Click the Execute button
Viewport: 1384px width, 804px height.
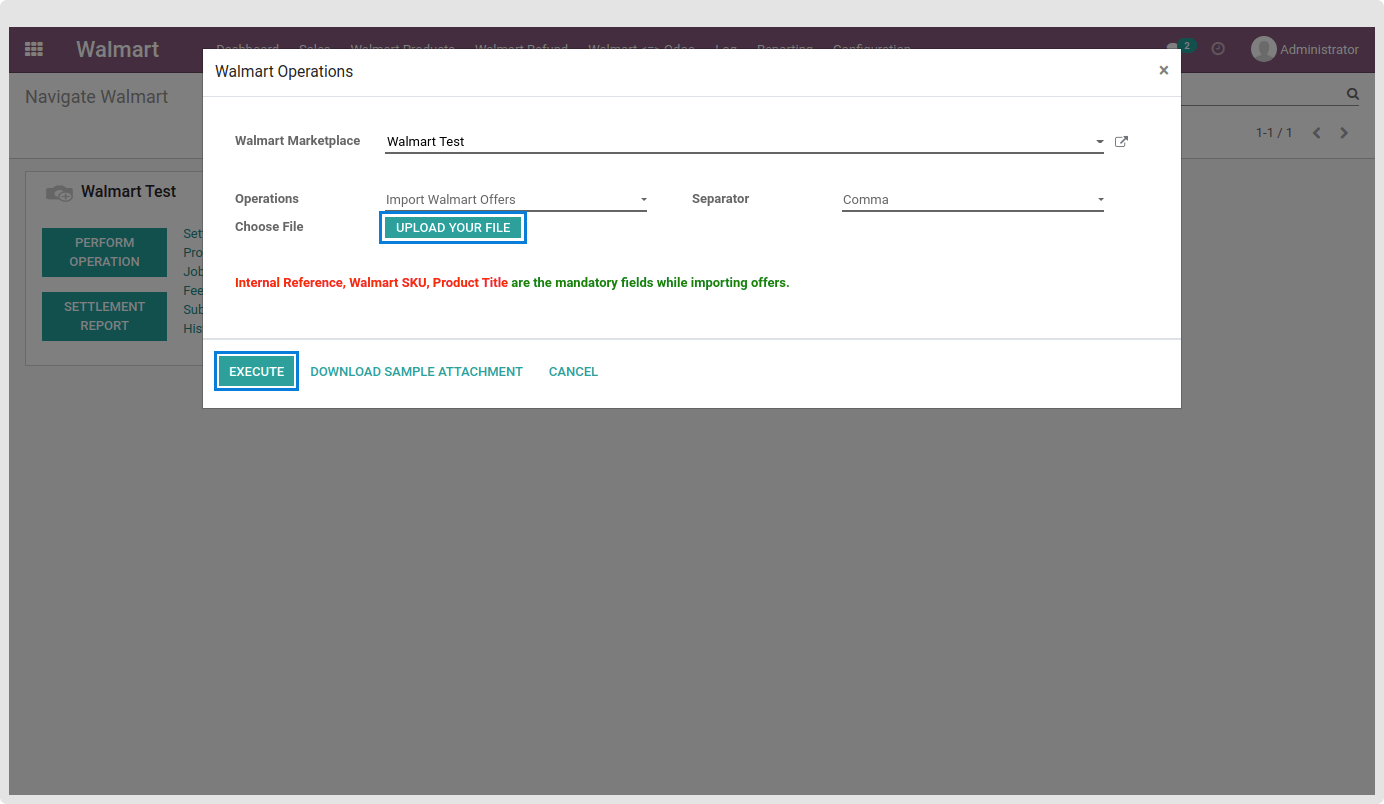point(257,372)
